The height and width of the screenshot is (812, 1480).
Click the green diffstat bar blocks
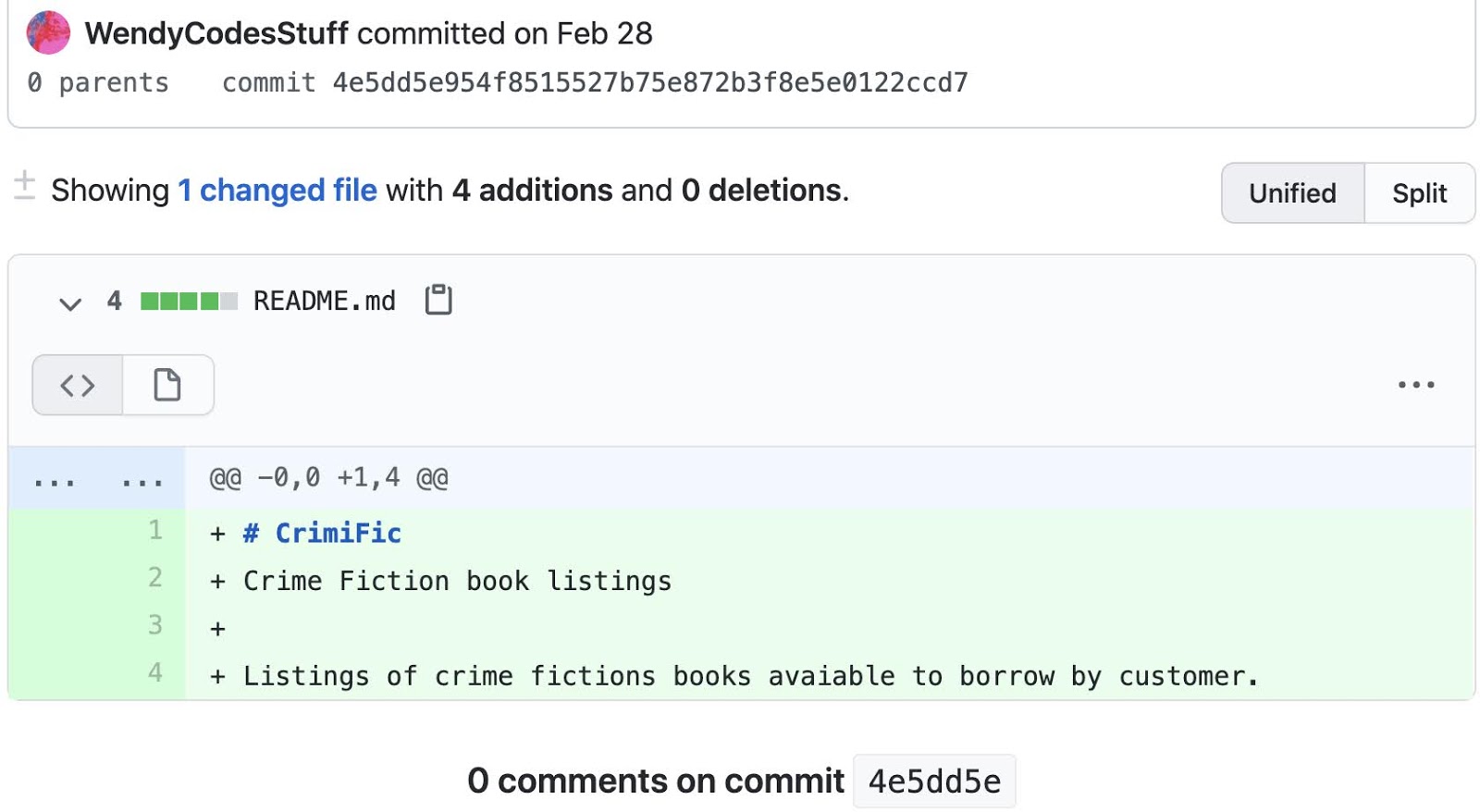pos(189,301)
